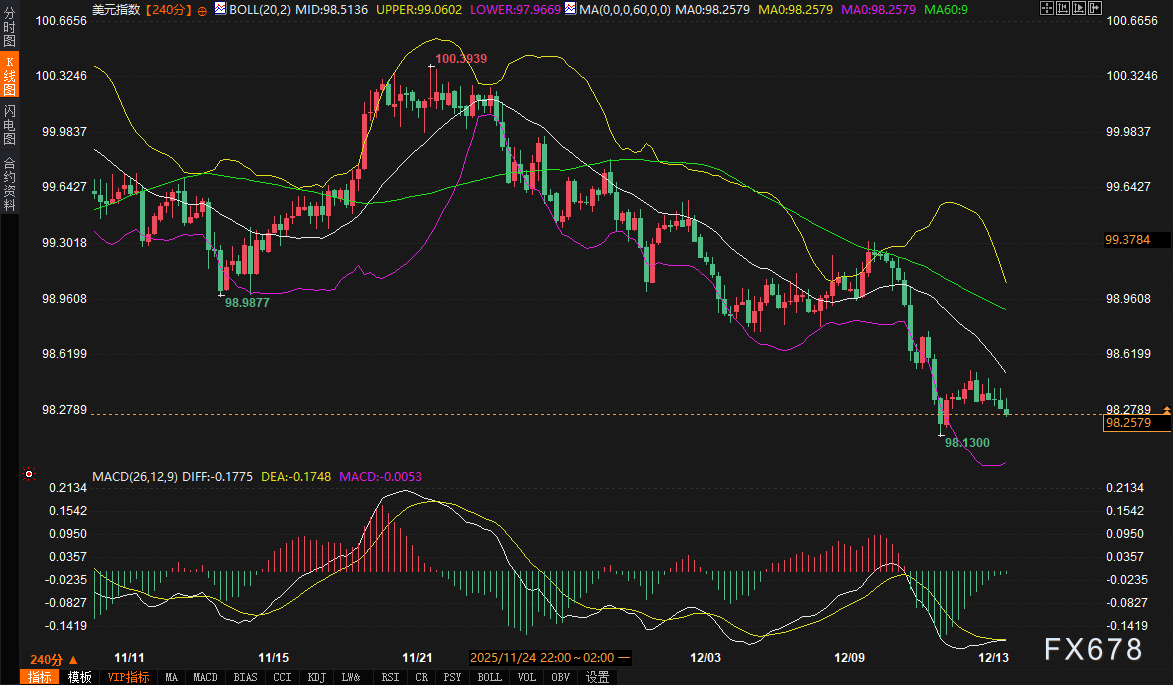Click the orange crosshair icon beside 240分
The height and width of the screenshot is (685, 1173).
pyautogui.click(x=203, y=10)
